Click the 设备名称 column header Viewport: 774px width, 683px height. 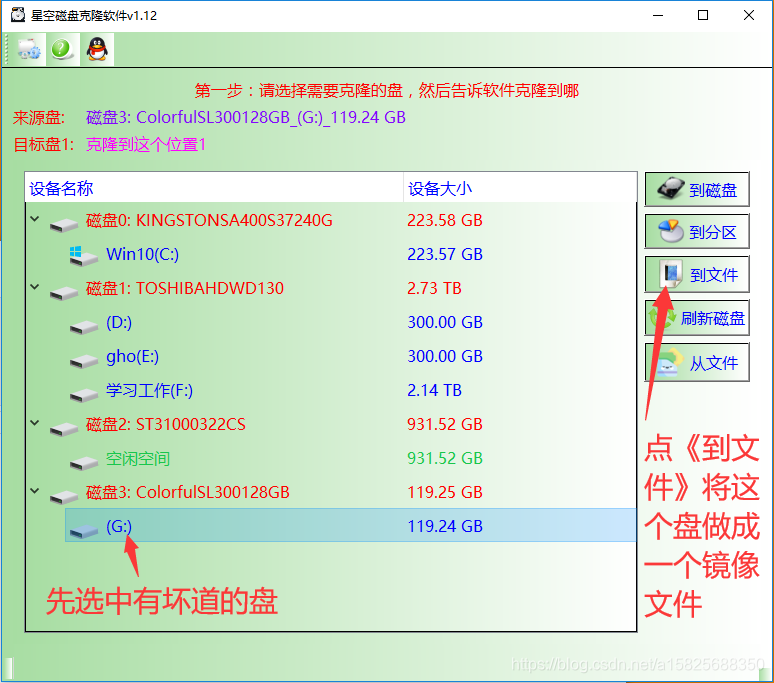[x=214, y=188]
